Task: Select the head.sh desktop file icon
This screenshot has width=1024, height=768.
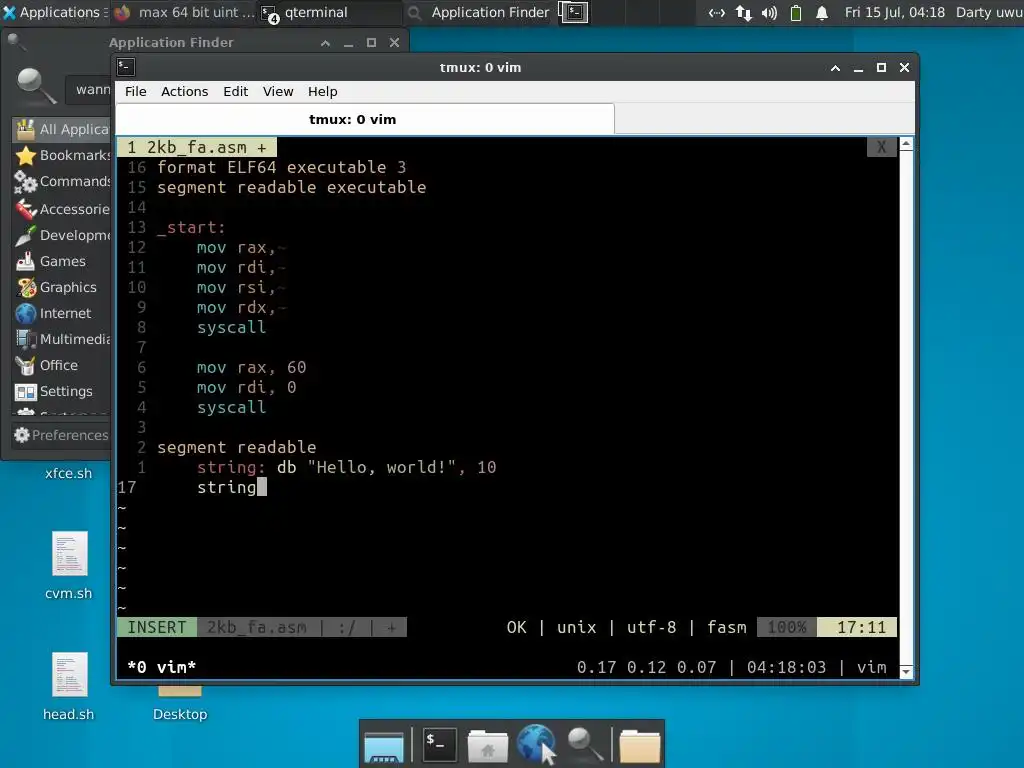Action: pyautogui.click(x=69, y=675)
